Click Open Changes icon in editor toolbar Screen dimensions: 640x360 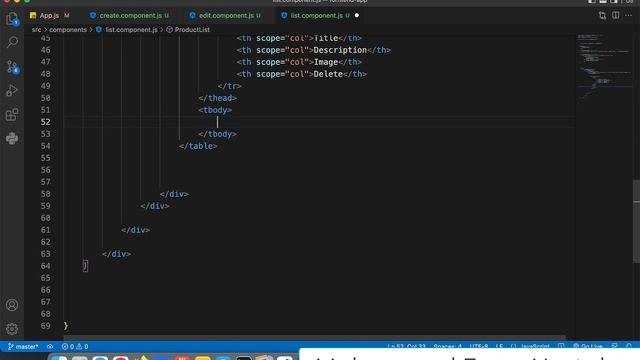(x=602, y=16)
